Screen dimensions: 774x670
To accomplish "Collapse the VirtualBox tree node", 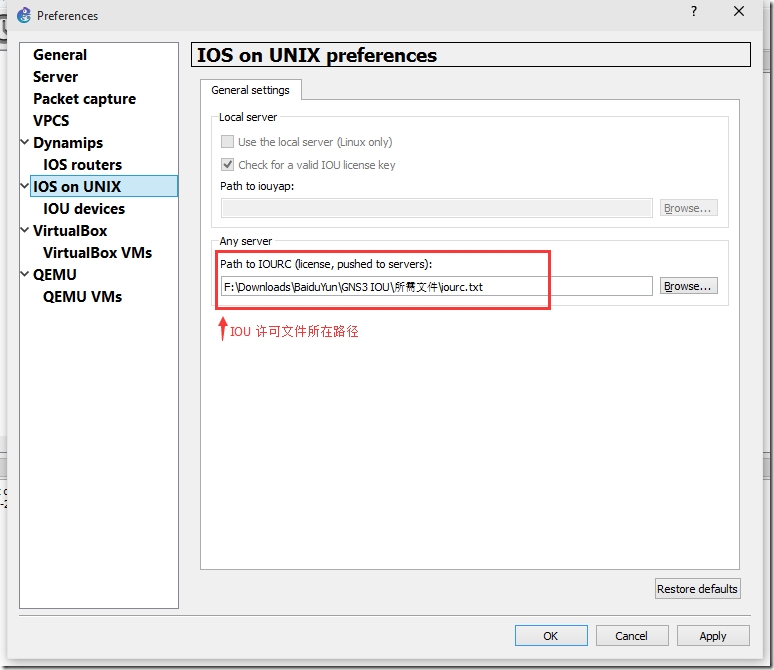I will (25, 230).
